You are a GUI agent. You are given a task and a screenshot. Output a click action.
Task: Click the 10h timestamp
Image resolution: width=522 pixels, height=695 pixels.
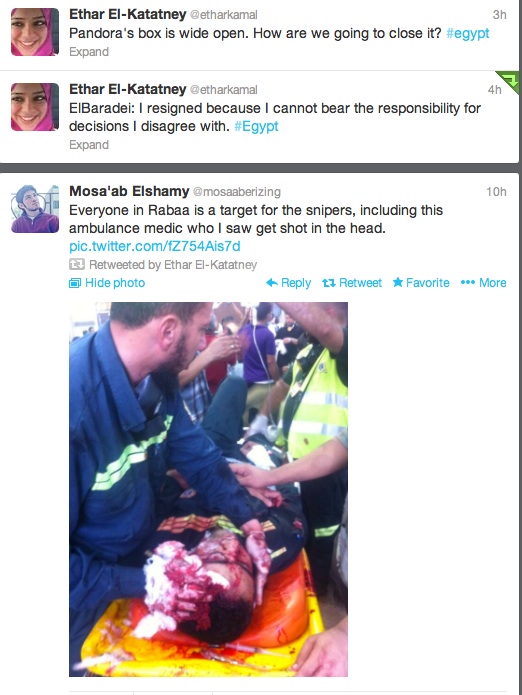pyautogui.click(x=496, y=191)
